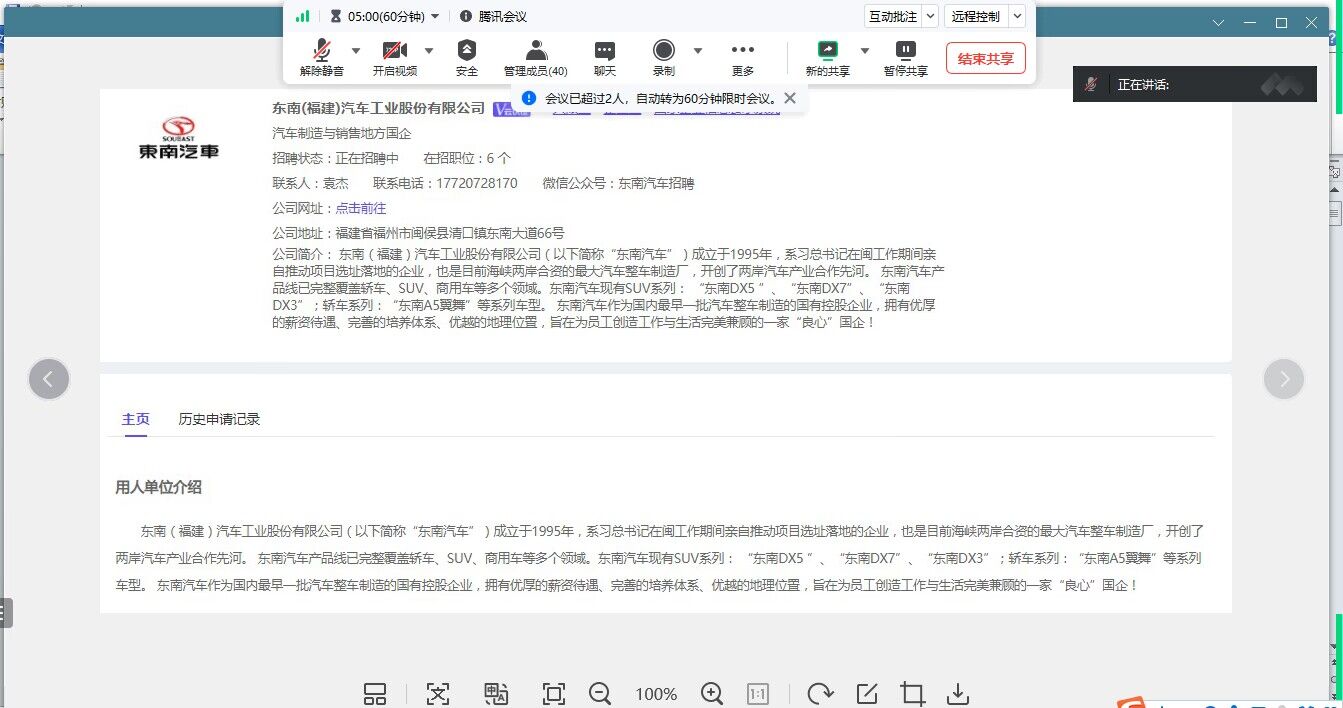This screenshot has height=708, width=1343.
Task: Click the 互动批注 annotation button
Action: pos(893,16)
